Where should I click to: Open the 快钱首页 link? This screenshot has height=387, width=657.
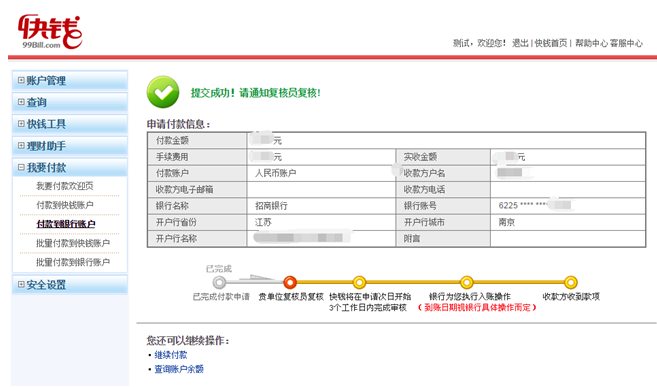(x=551, y=43)
